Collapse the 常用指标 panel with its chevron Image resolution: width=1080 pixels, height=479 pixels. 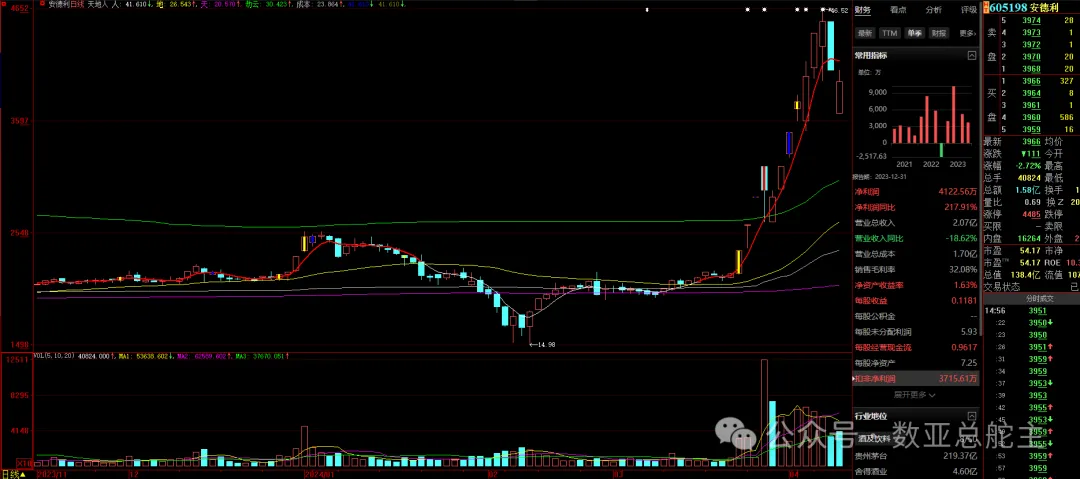(971, 55)
